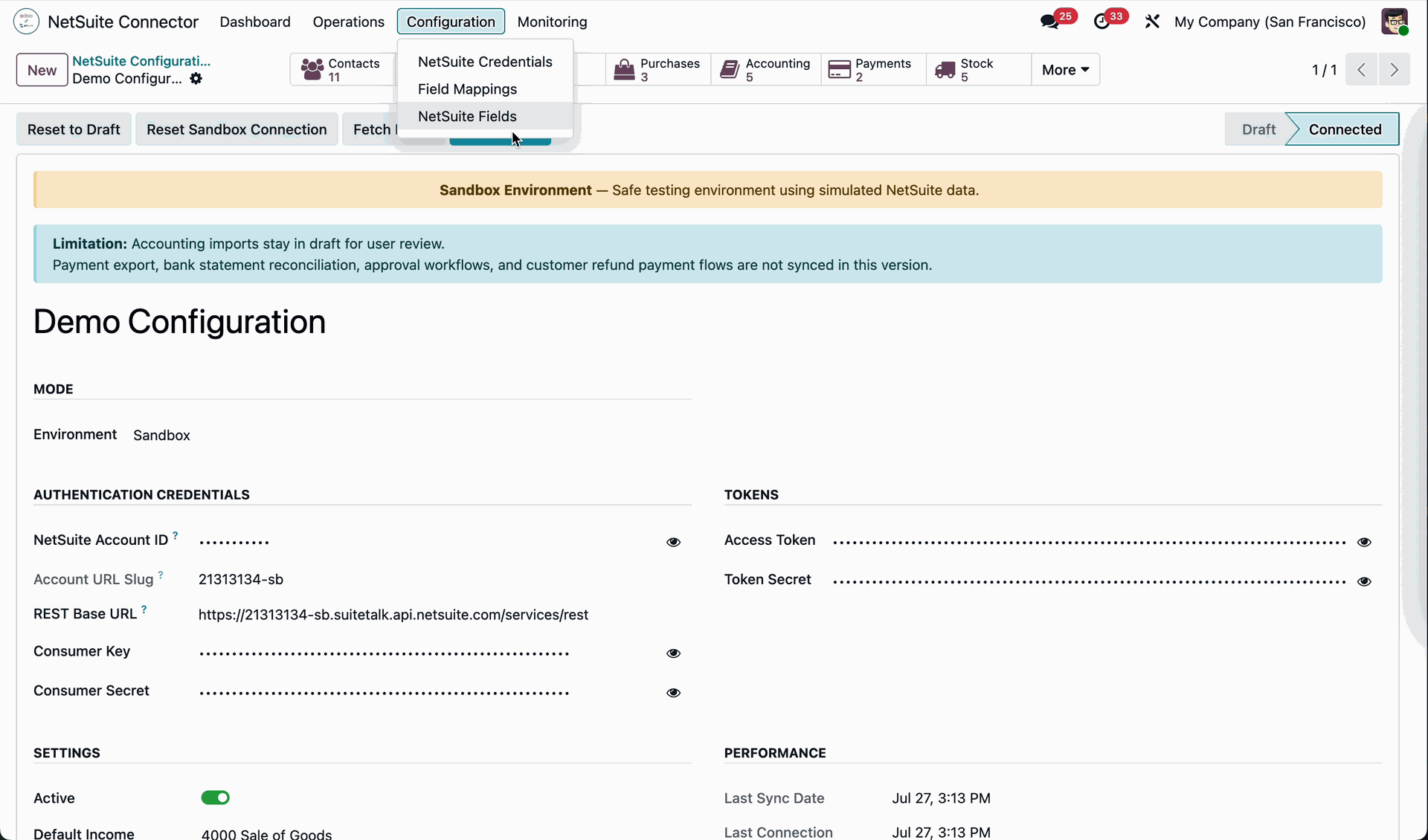Select the Draft status stage
Image resolution: width=1428 pixels, height=840 pixels.
pos(1258,129)
